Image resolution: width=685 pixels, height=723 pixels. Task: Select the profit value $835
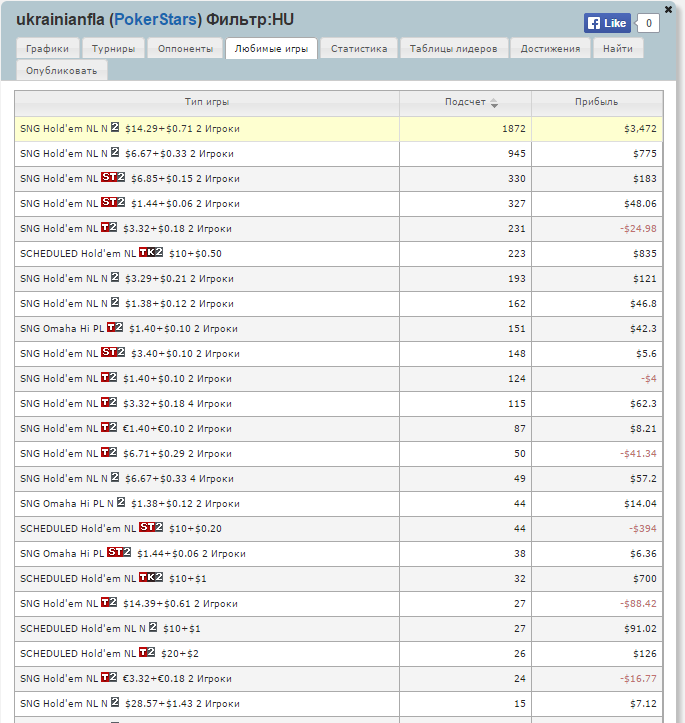(x=644, y=254)
